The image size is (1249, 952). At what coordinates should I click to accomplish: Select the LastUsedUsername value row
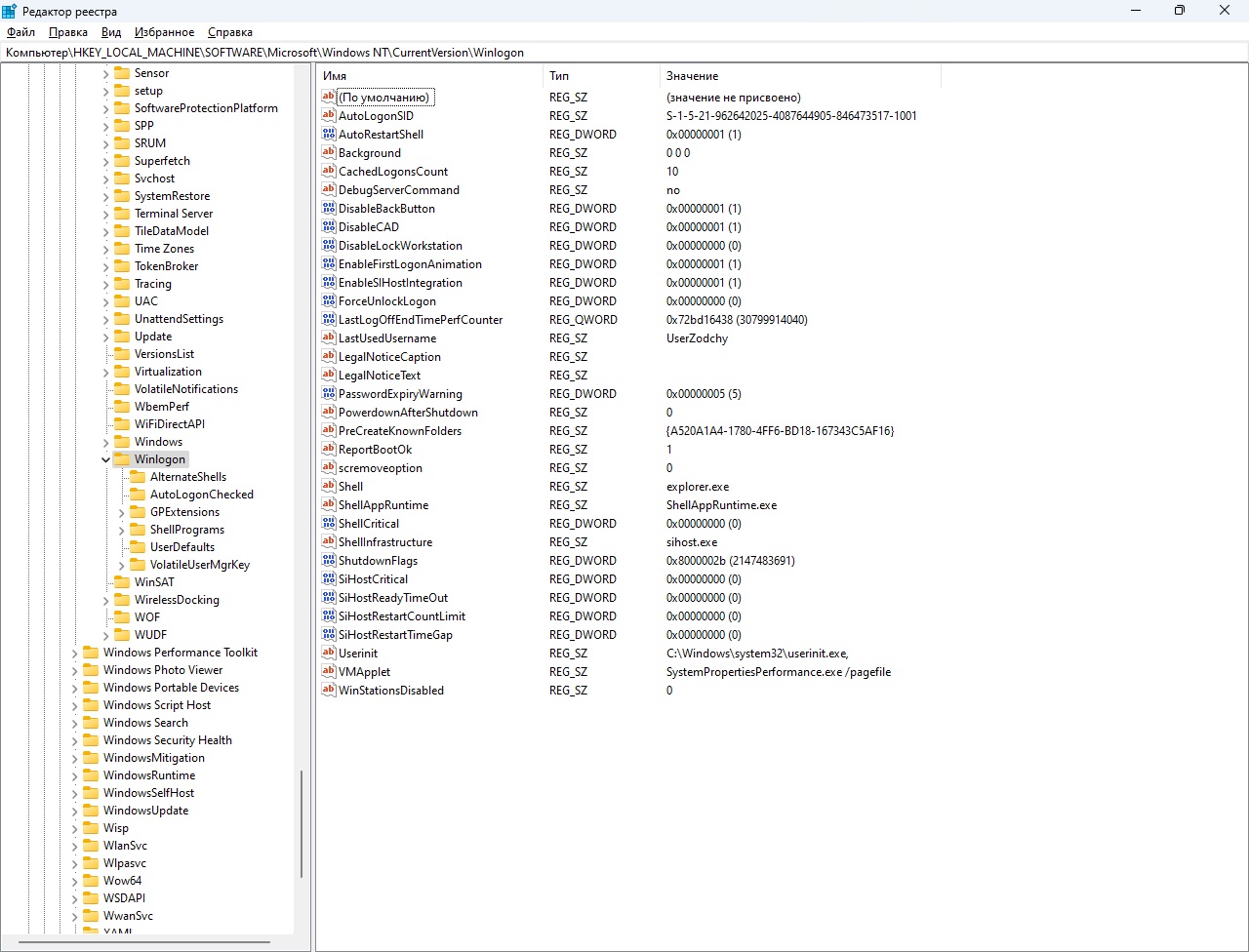(x=387, y=338)
